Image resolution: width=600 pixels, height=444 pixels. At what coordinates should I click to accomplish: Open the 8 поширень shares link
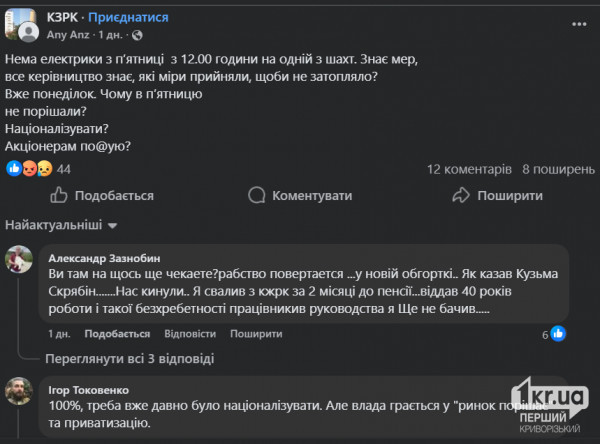click(556, 169)
